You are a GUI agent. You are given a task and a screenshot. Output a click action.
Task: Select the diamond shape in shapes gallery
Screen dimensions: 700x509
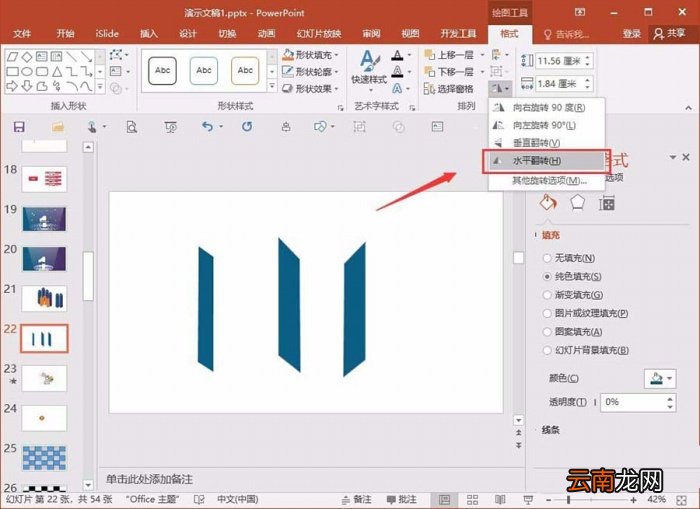tap(27, 57)
